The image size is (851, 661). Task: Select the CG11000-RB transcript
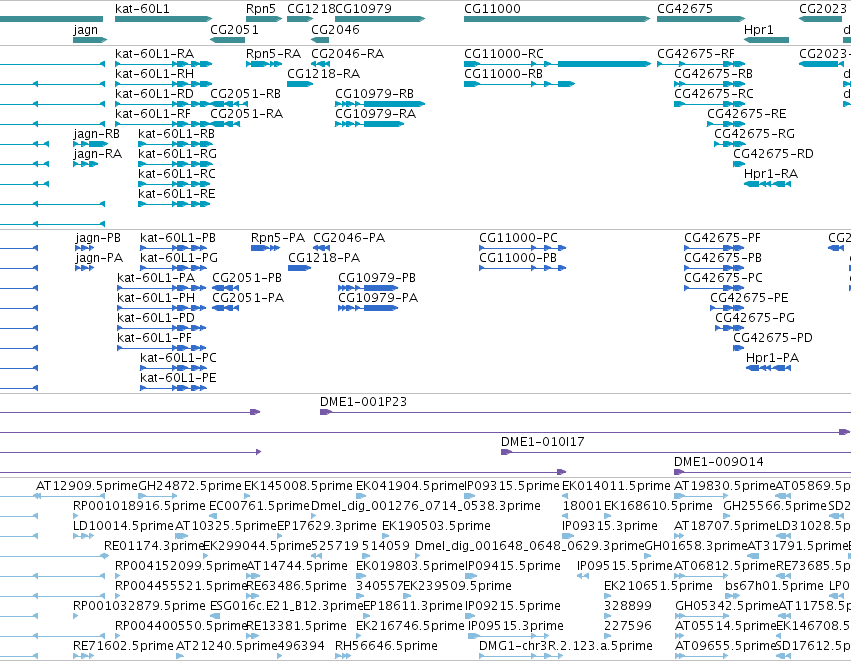(x=519, y=84)
